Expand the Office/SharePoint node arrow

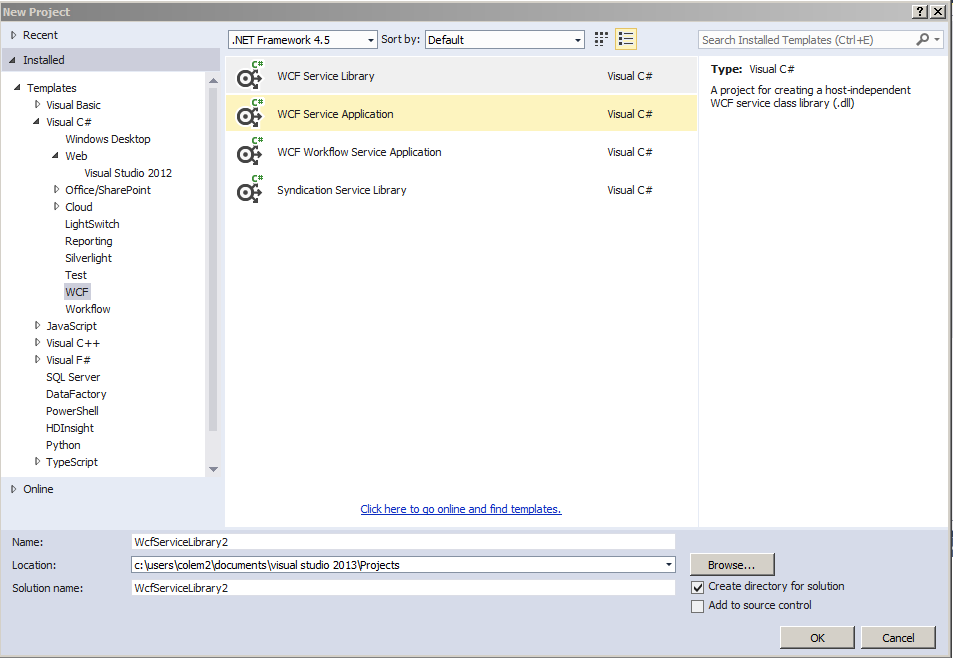click(x=57, y=190)
